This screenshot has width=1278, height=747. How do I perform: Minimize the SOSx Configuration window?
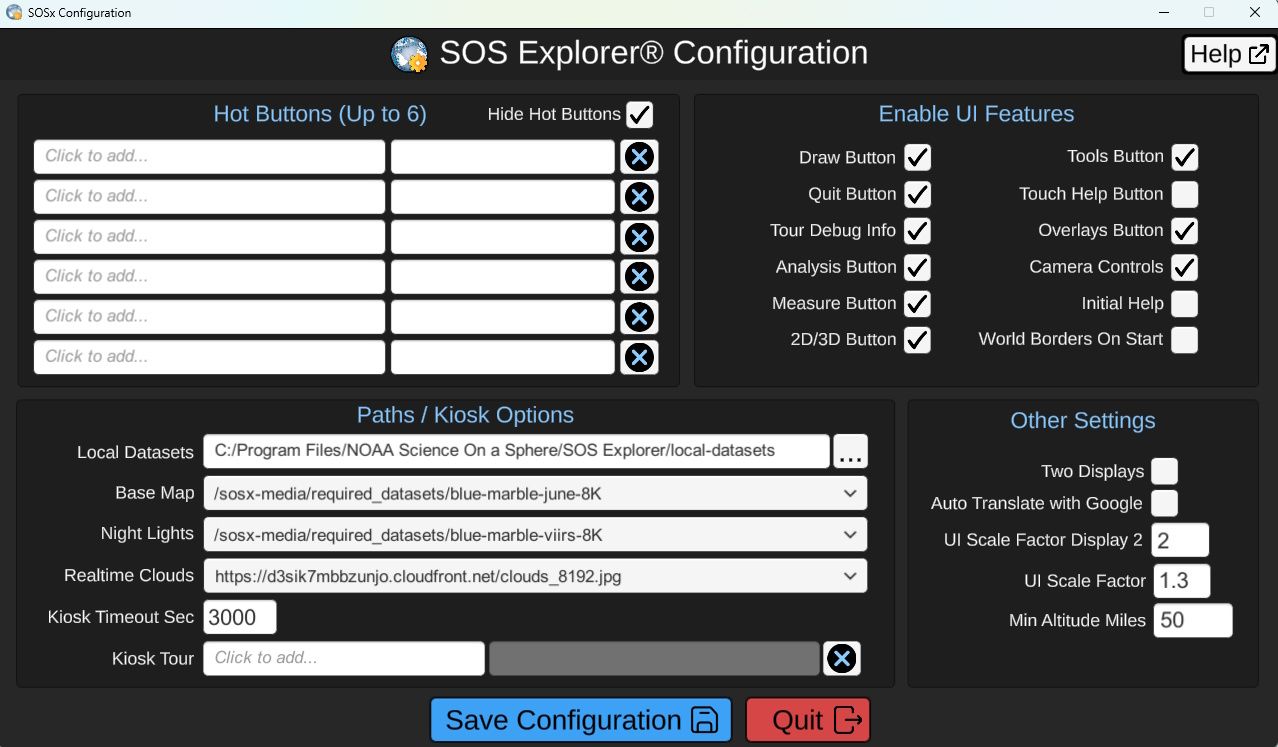1162,13
